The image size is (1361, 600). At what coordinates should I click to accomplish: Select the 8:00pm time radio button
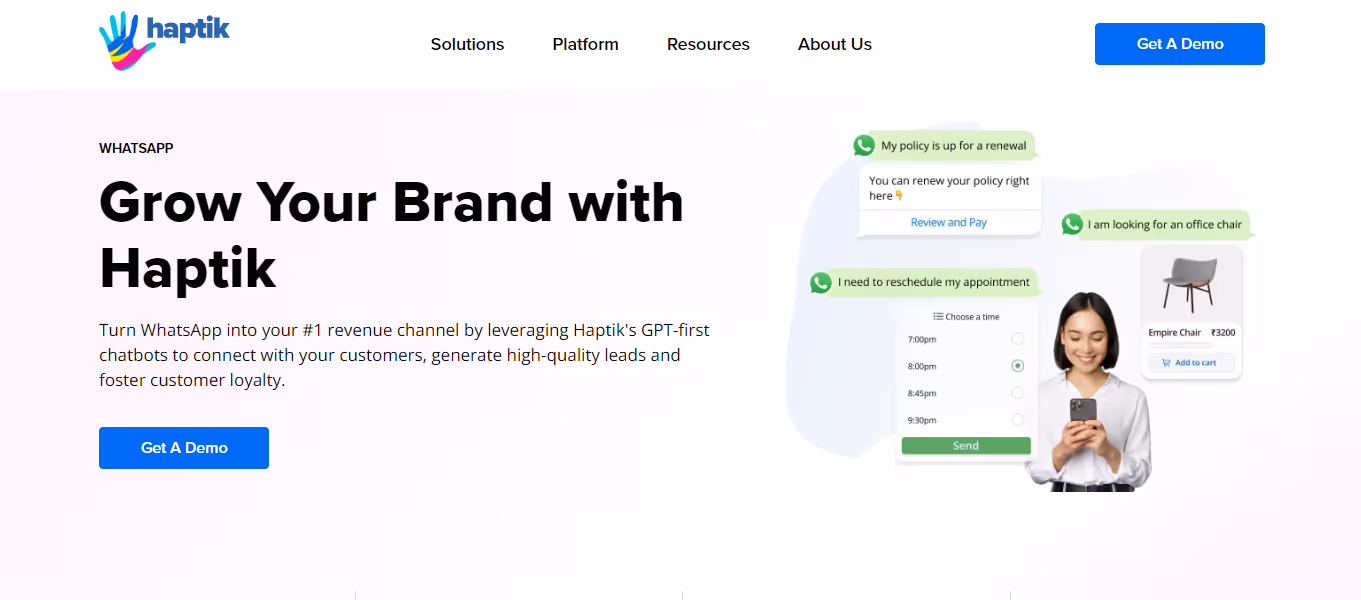[1018, 366]
